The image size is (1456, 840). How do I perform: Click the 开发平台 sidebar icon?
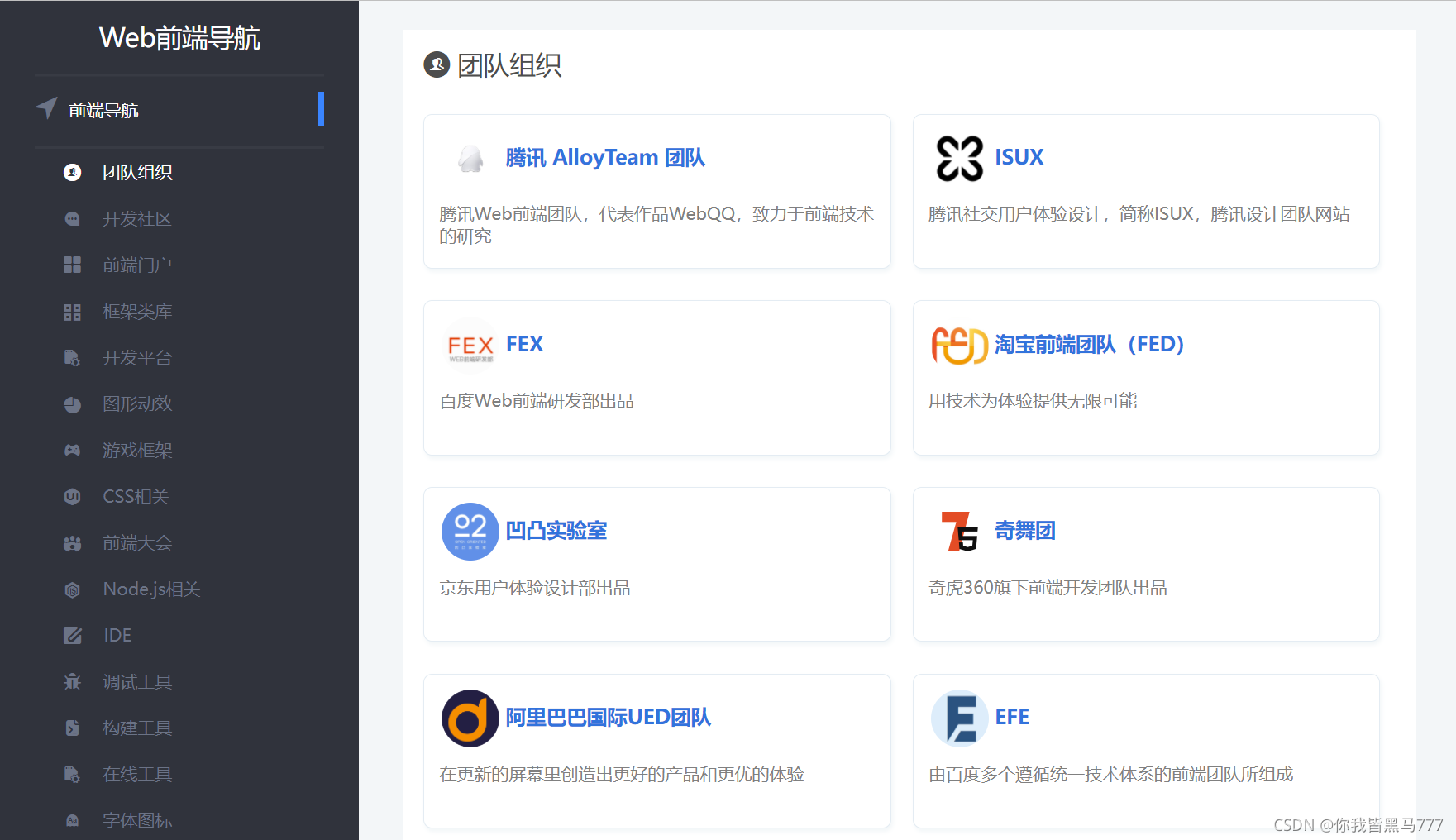(x=73, y=358)
